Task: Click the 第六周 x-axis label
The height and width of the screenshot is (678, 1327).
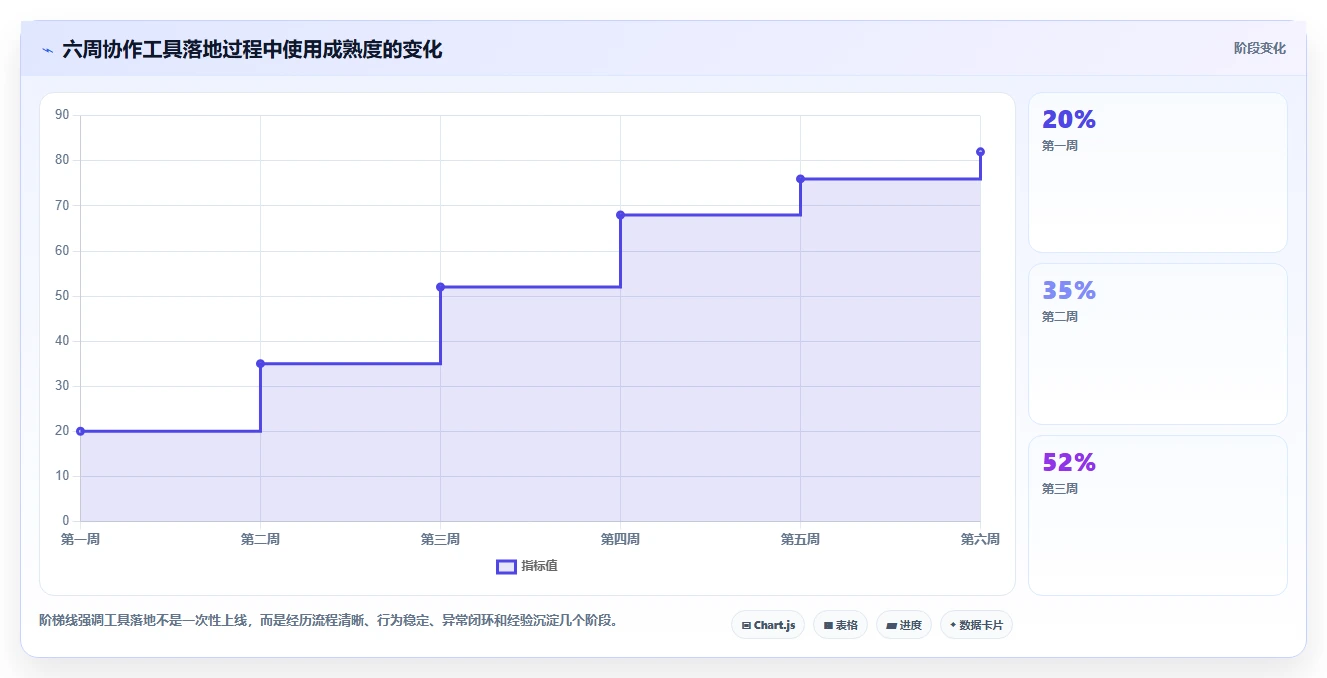Action: 980,539
